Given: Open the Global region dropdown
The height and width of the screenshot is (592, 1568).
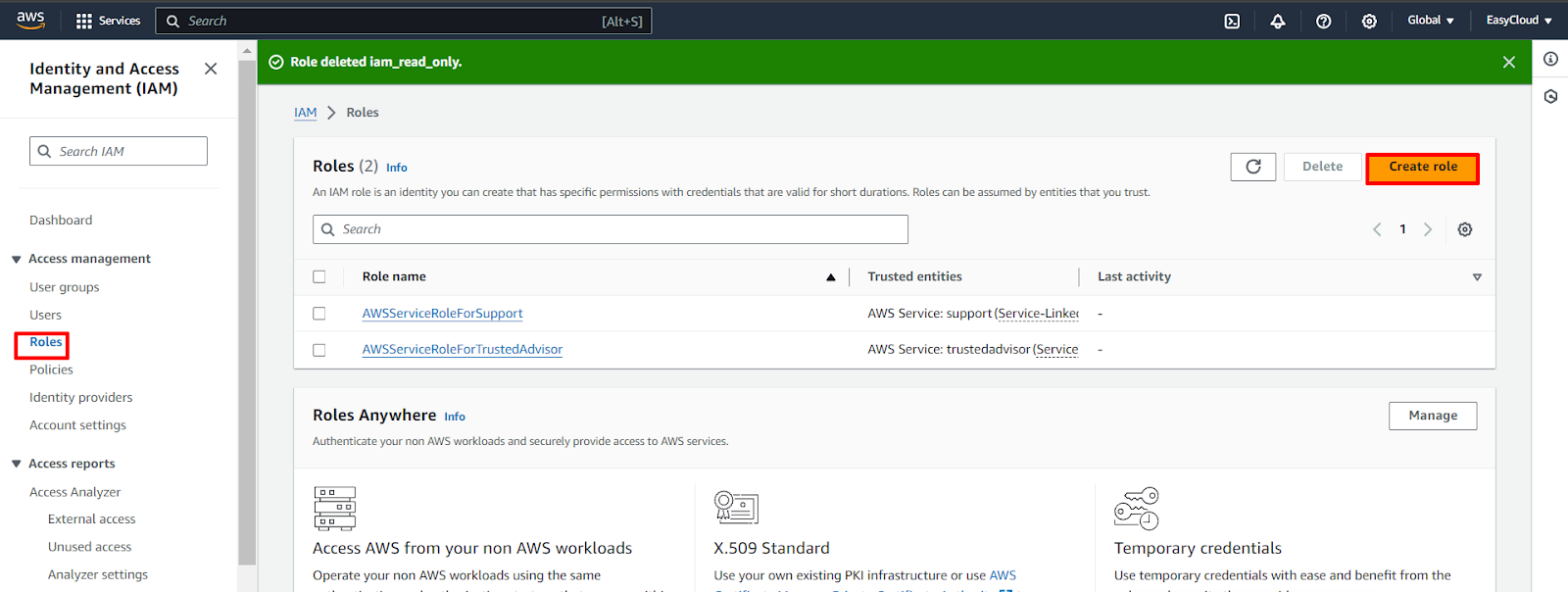Looking at the screenshot, I should pyautogui.click(x=1431, y=21).
